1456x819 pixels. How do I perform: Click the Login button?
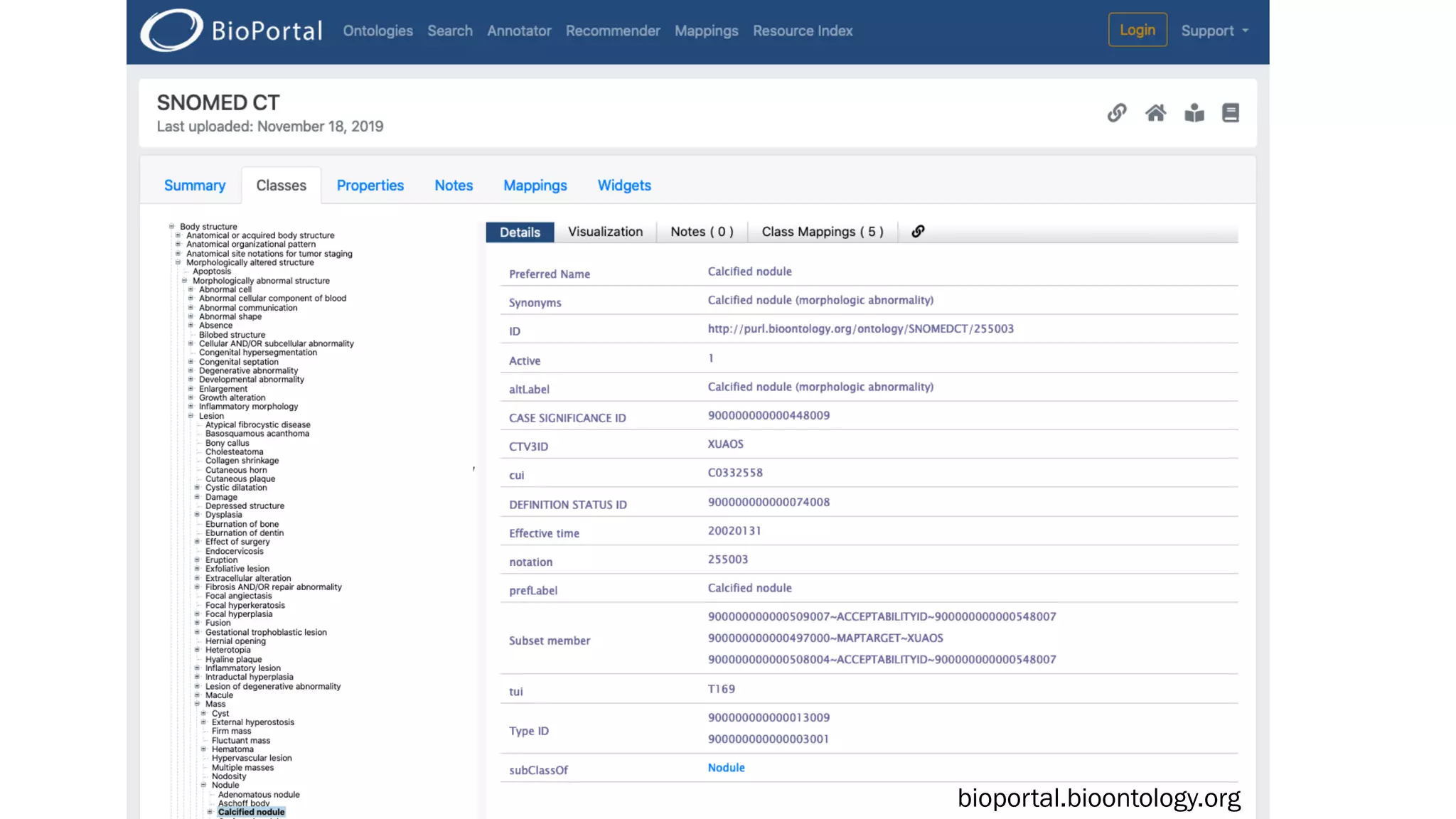(x=1137, y=30)
